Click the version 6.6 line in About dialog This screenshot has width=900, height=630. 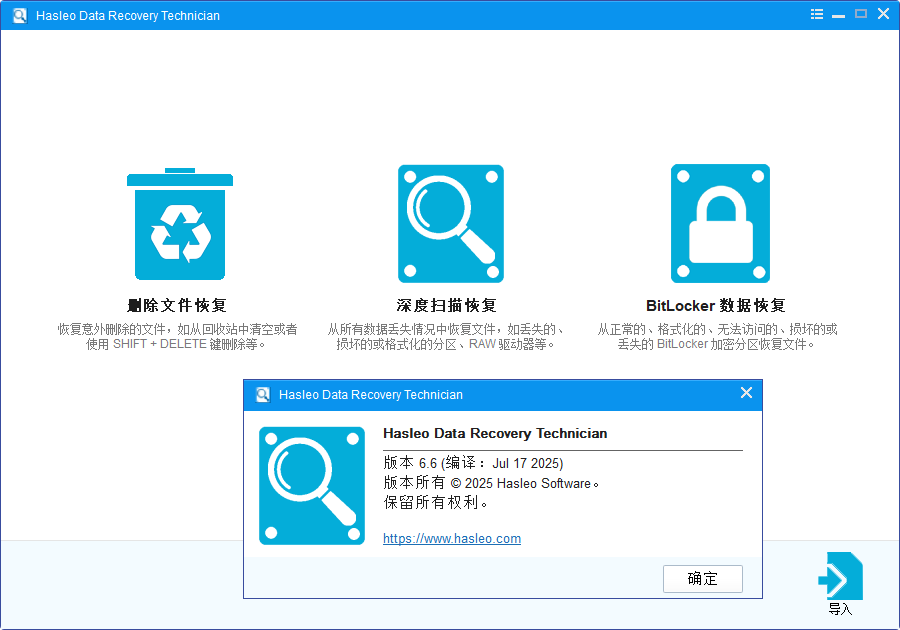[470, 463]
